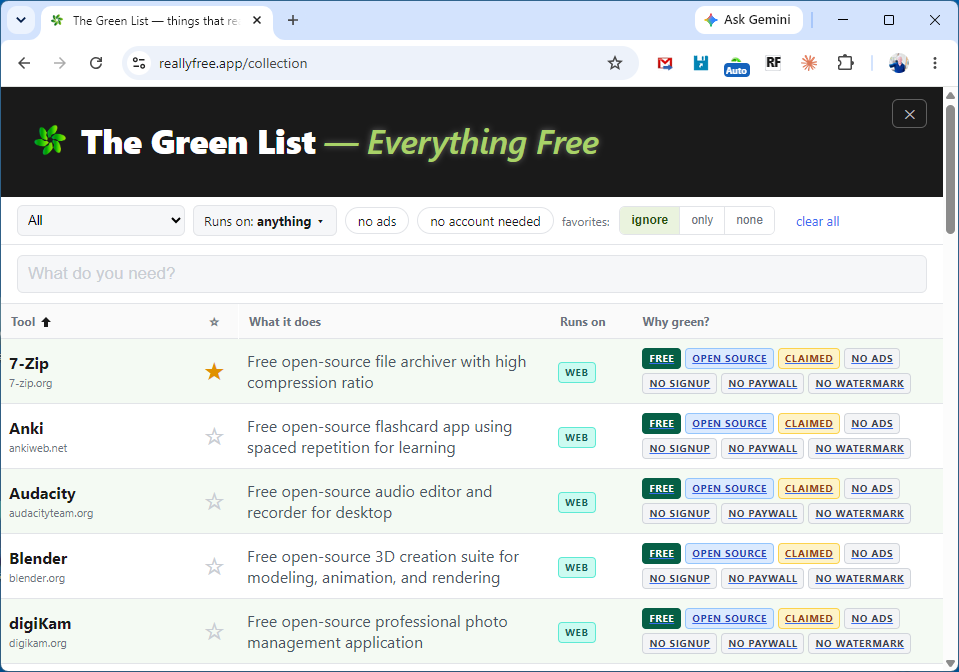
Task: Click CLAIMED tag in the Audacity row
Action: (809, 489)
